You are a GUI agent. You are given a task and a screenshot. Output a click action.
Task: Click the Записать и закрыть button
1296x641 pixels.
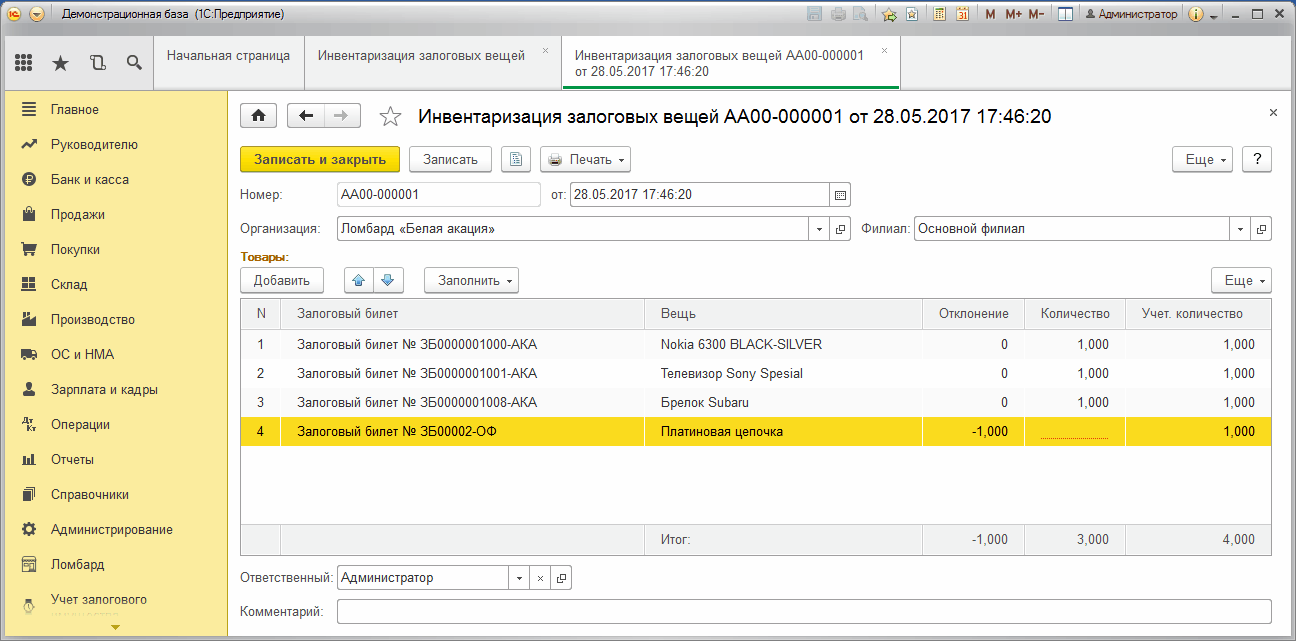320,160
